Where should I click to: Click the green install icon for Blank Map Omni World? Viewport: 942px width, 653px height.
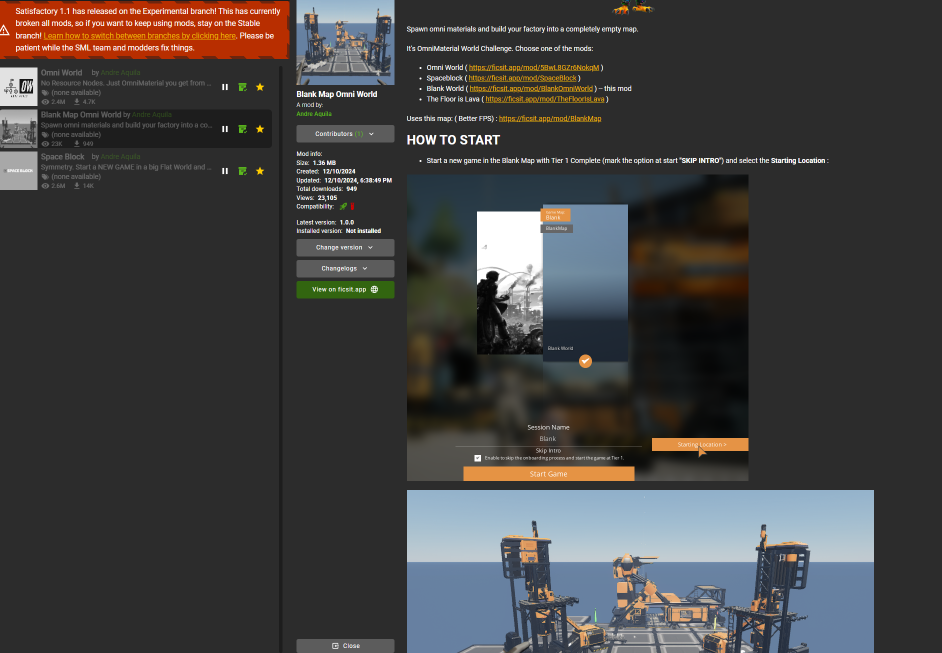242,128
